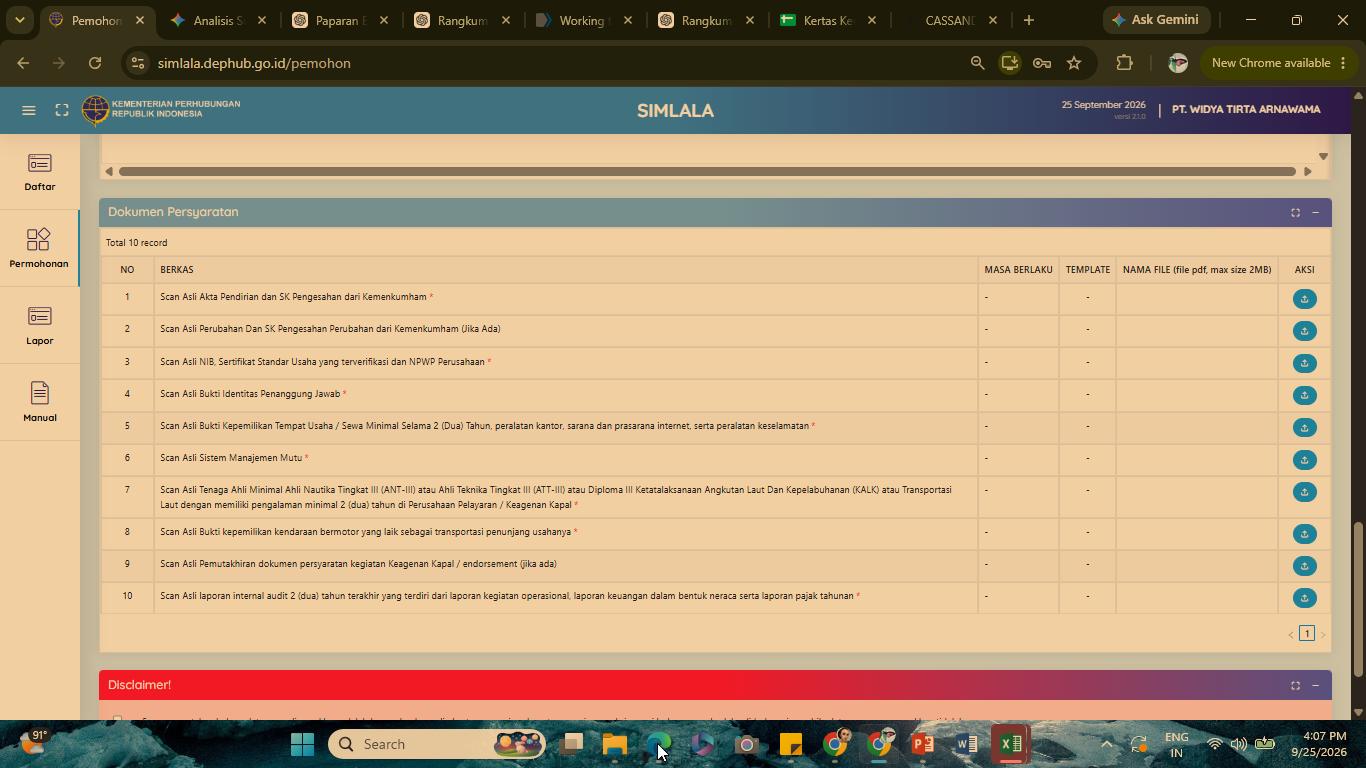Open the hamburger sidebar menu

[29, 110]
